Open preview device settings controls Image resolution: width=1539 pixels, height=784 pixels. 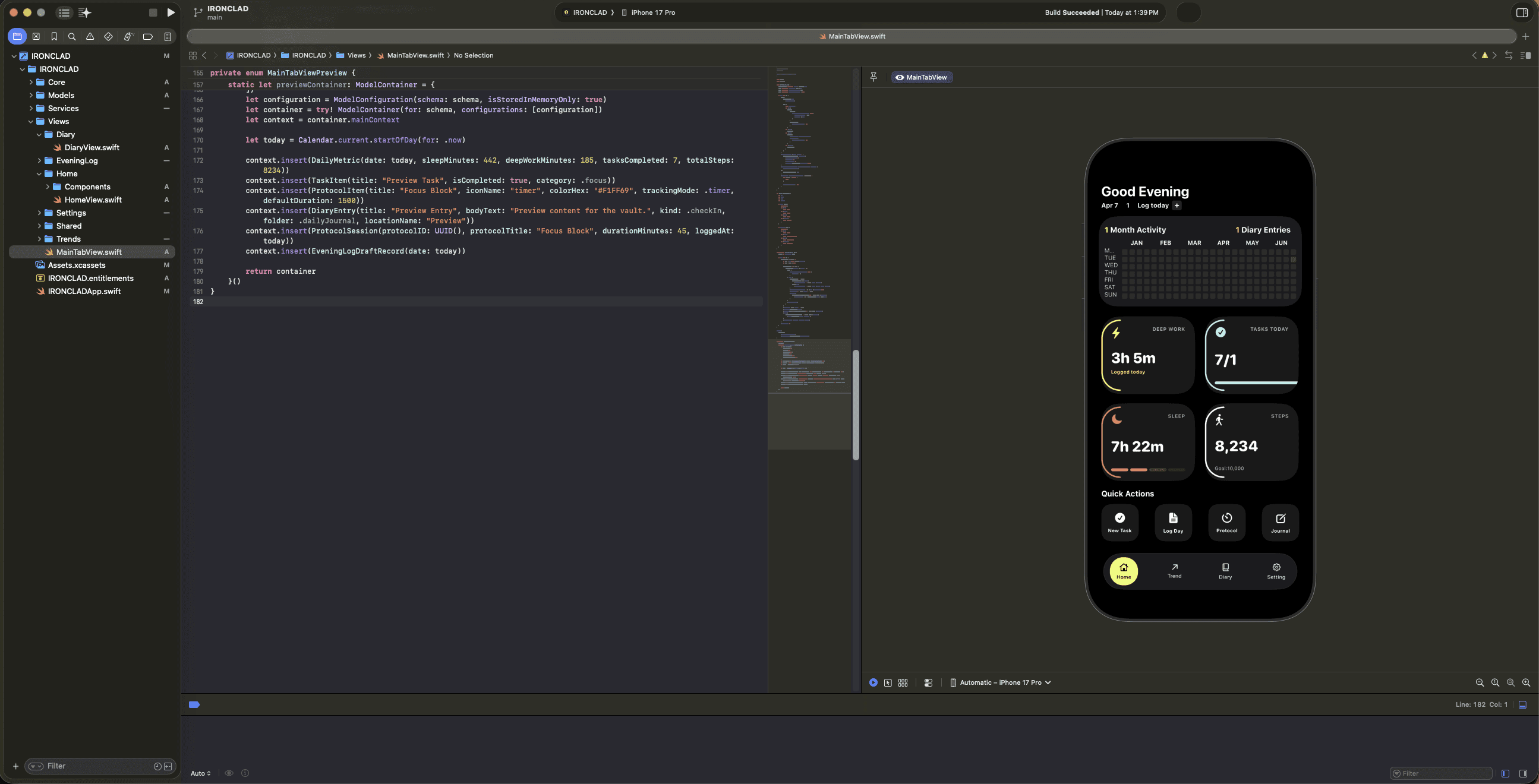[928, 682]
